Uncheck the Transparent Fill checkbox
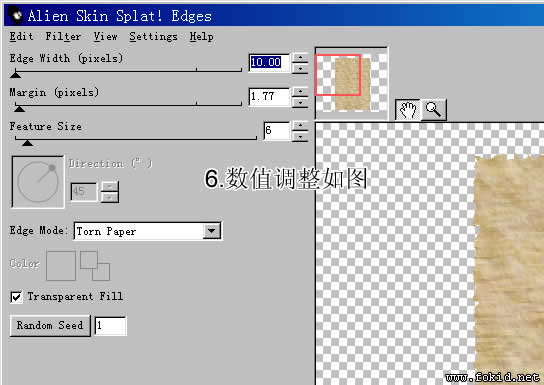The width and height of the screenshot is (544, 385). [16, 297]
